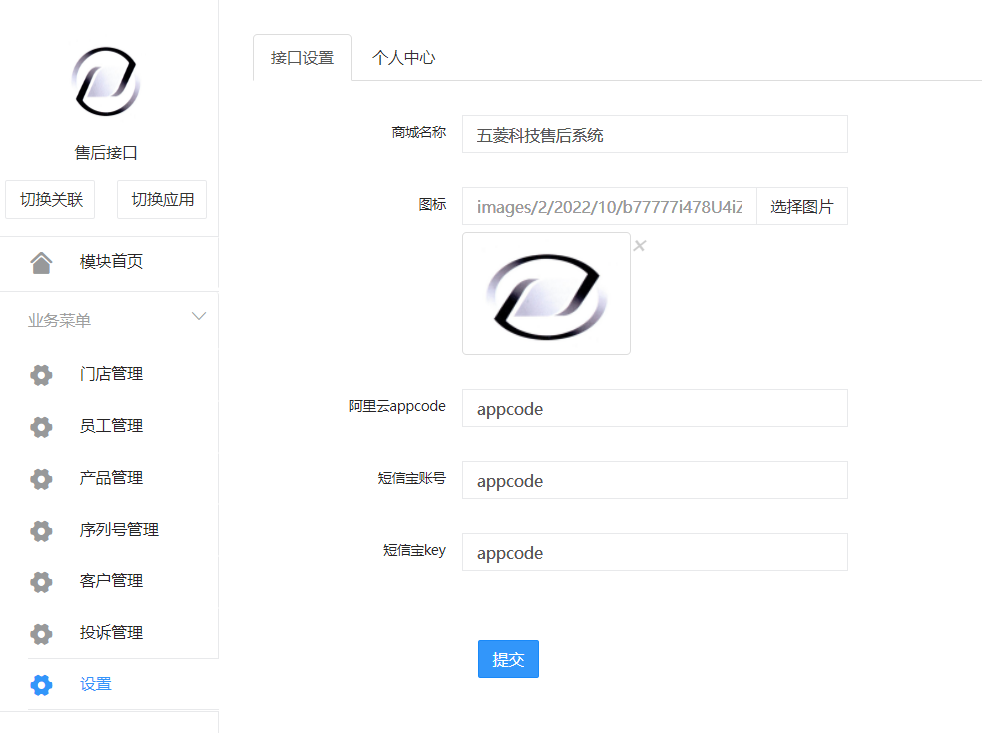Click the 短信宝账号 input field

click(x=654, y=481)
